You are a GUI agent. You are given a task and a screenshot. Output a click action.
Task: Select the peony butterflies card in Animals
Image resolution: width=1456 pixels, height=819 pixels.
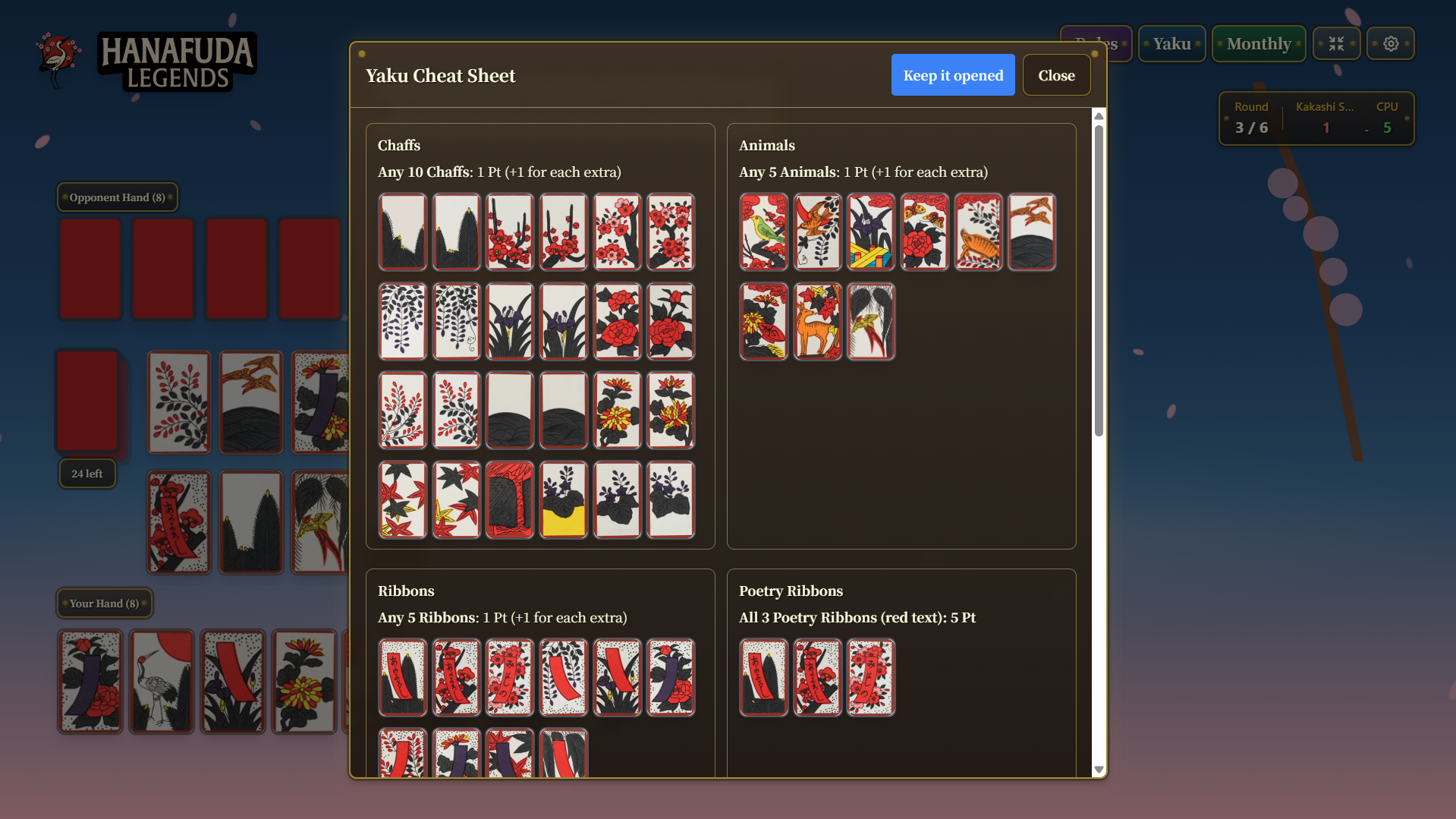click(x=924, y=232)
